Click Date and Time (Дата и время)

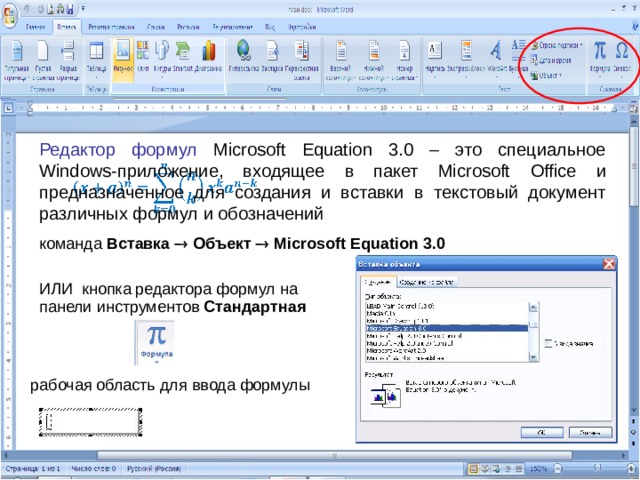tap(551, 60)
